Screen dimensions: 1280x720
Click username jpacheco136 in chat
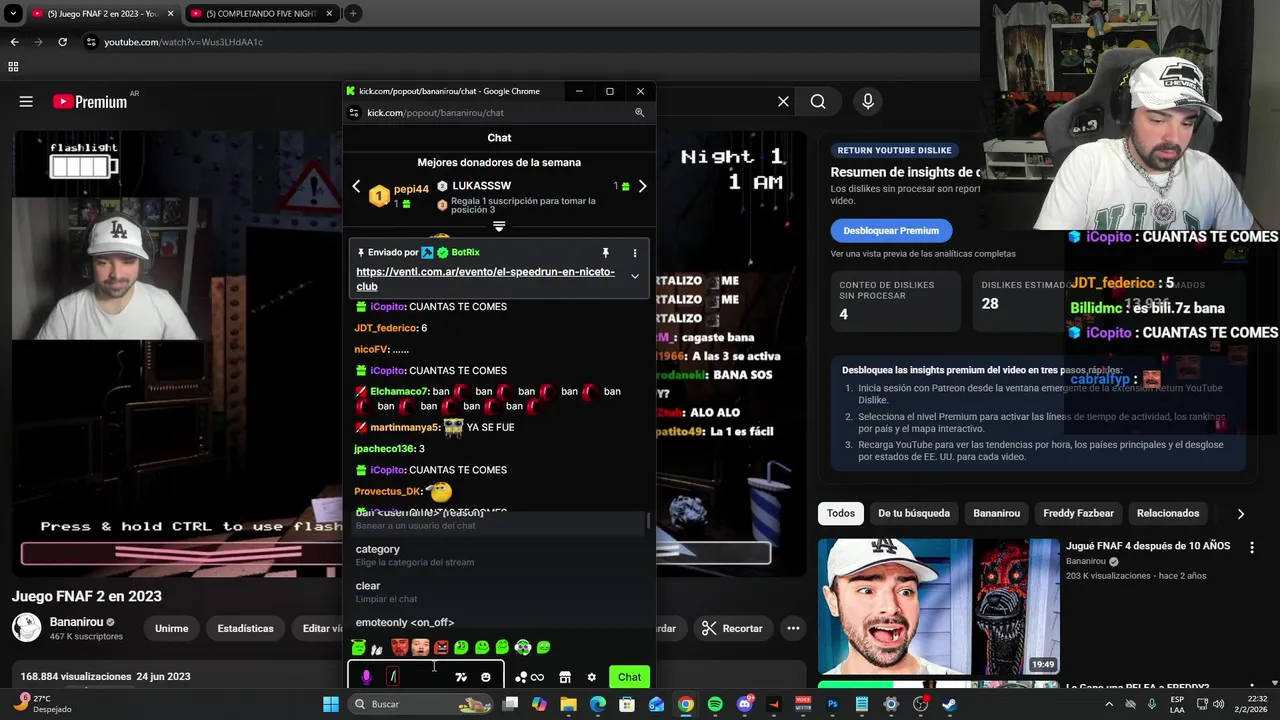pyautogui.click(x=384, y=449)
